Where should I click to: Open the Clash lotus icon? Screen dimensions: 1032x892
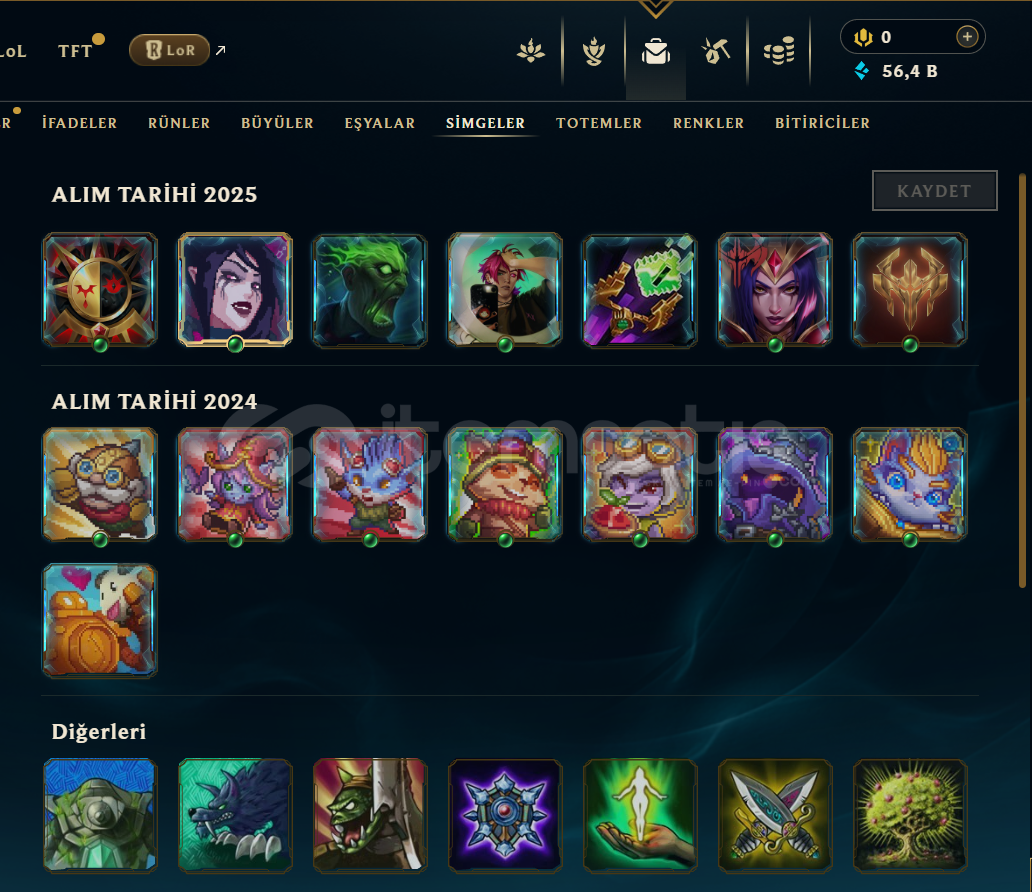(530, 51)
